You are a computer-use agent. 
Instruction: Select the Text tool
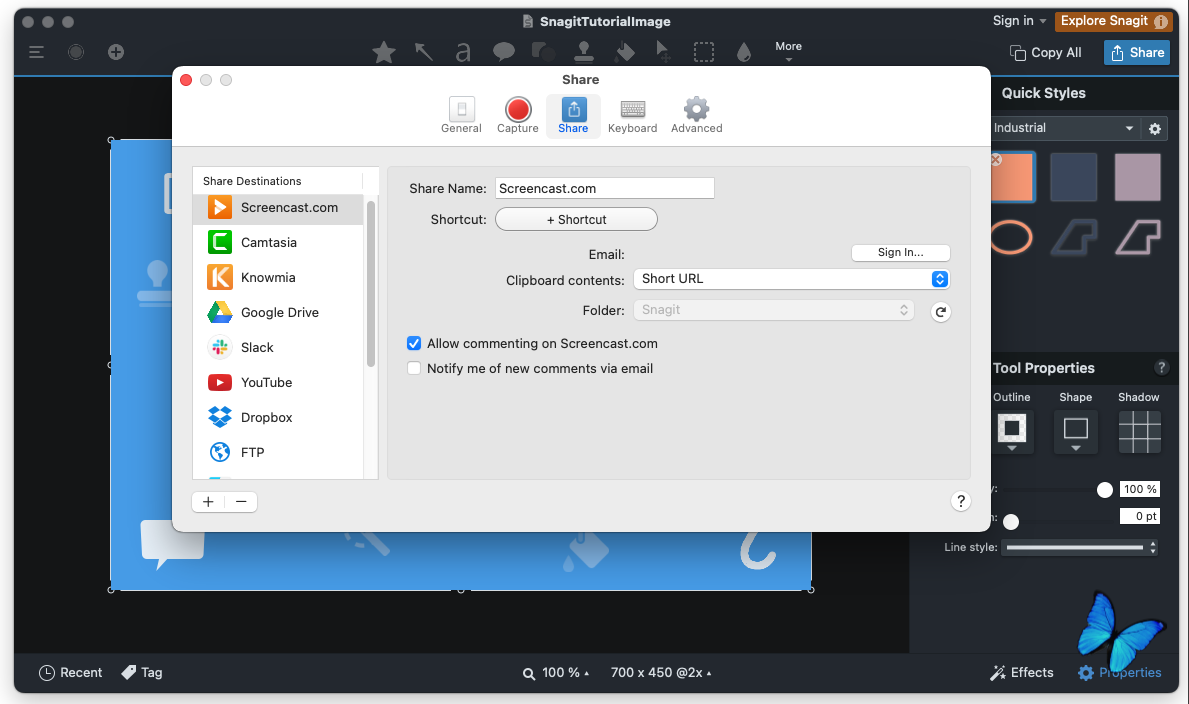tap(463, 52)
